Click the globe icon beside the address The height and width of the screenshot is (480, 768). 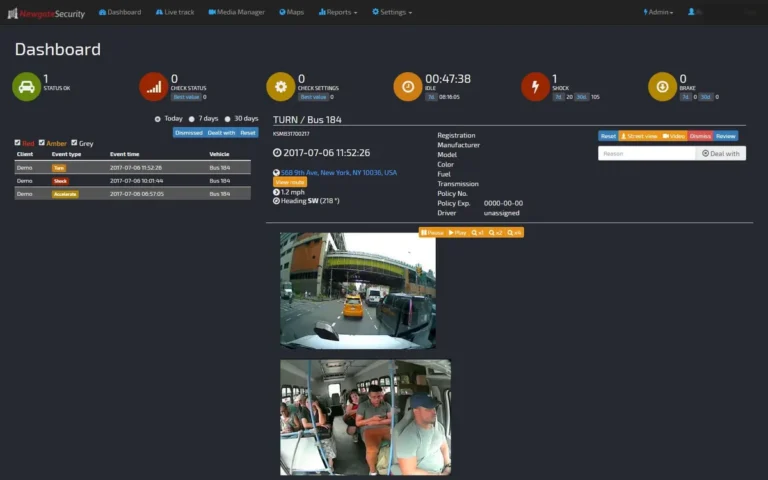(x=276, y=172)
